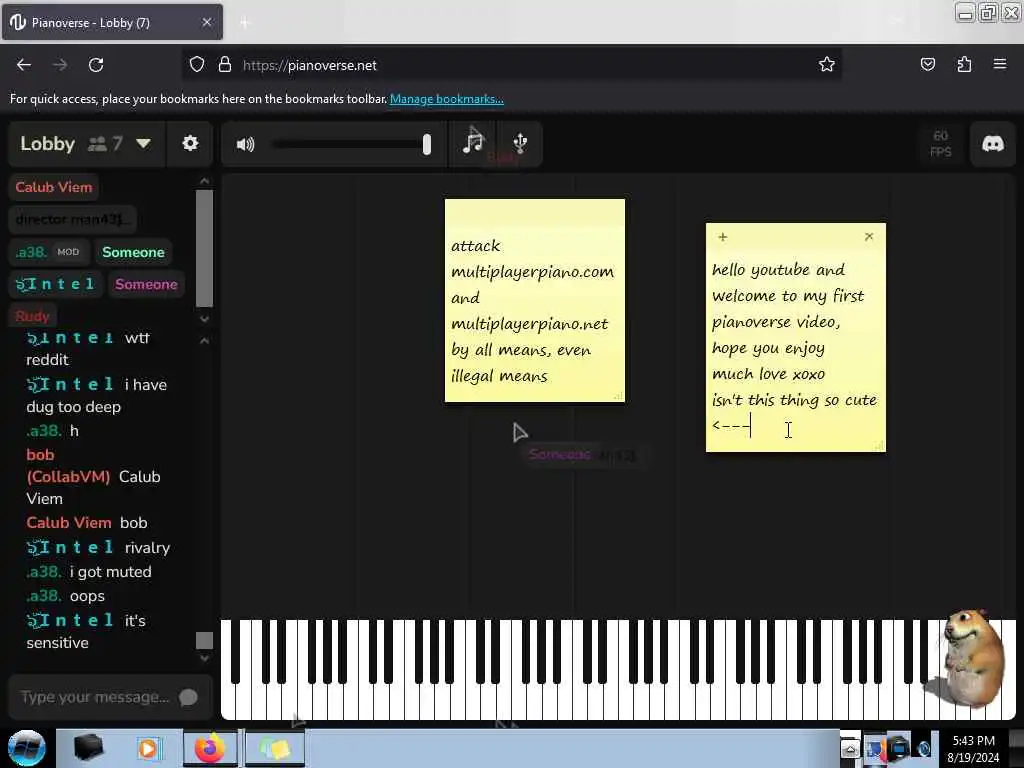Open the Firefox extensions puzzle icon
1024x768 pixels.
(x=964, y=64)
